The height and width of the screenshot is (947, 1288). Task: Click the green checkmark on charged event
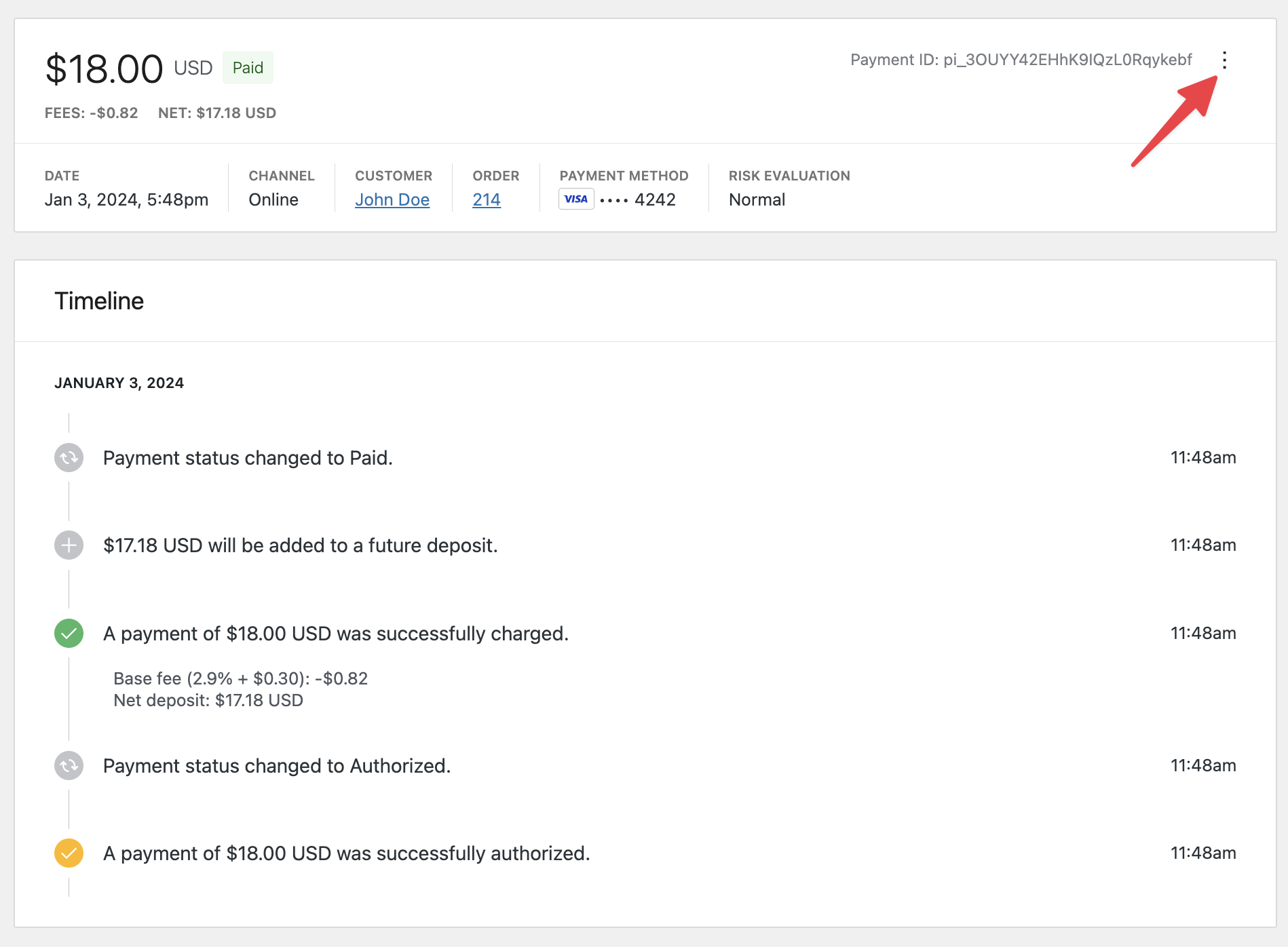68,633
